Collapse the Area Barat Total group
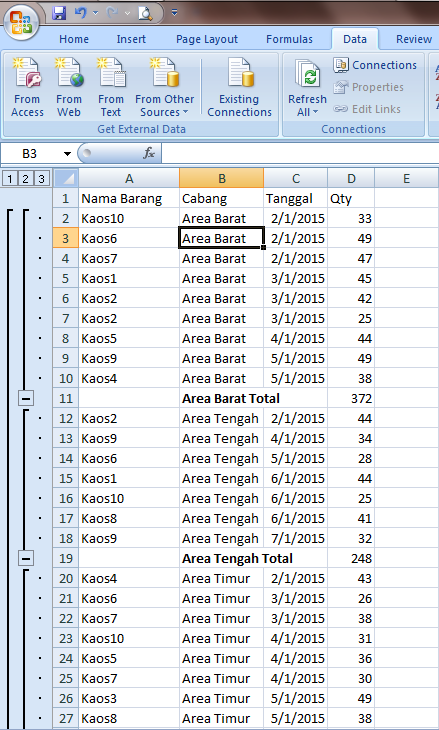439x730 pixels. 26,399
